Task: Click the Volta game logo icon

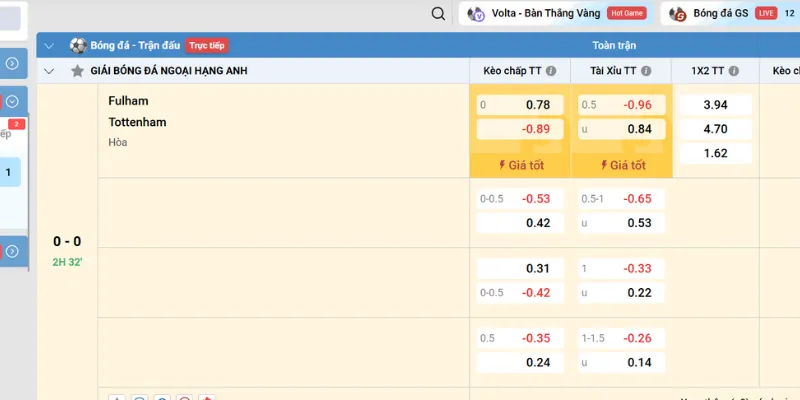Action: pyautogui.click(x=476, y=14)
